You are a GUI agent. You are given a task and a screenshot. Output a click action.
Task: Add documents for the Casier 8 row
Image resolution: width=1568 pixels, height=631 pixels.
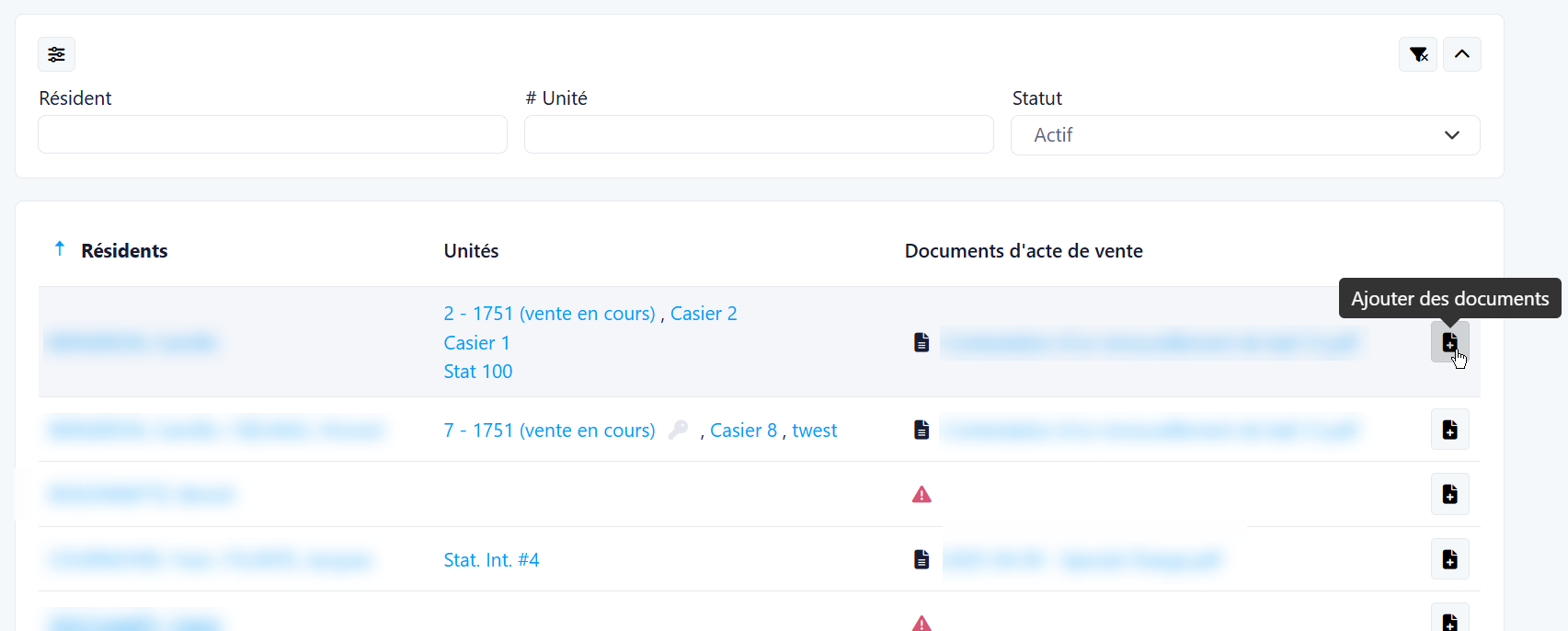click(1450, 430)
